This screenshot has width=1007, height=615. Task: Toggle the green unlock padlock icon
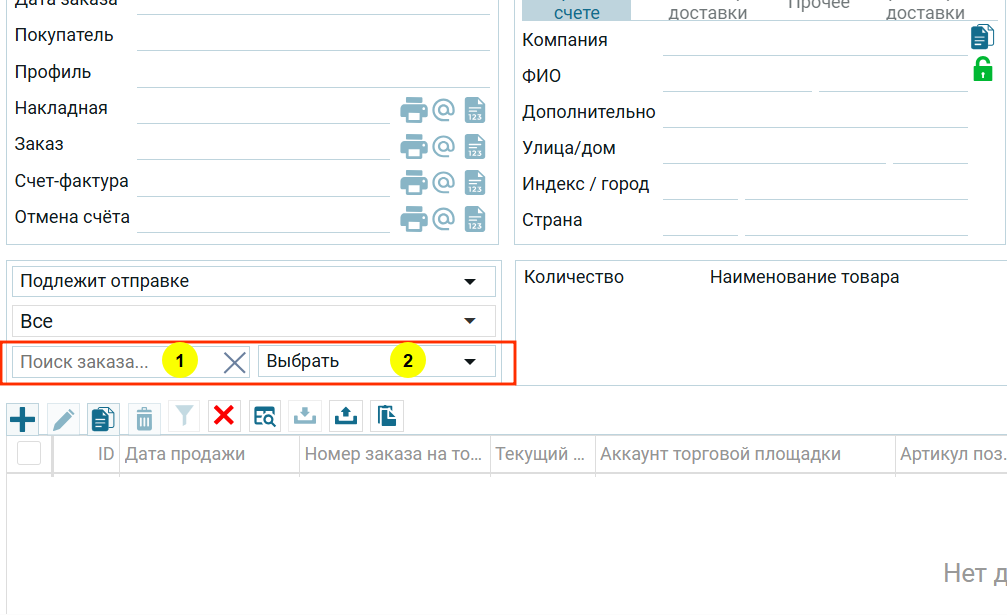[x=982, y=70]
